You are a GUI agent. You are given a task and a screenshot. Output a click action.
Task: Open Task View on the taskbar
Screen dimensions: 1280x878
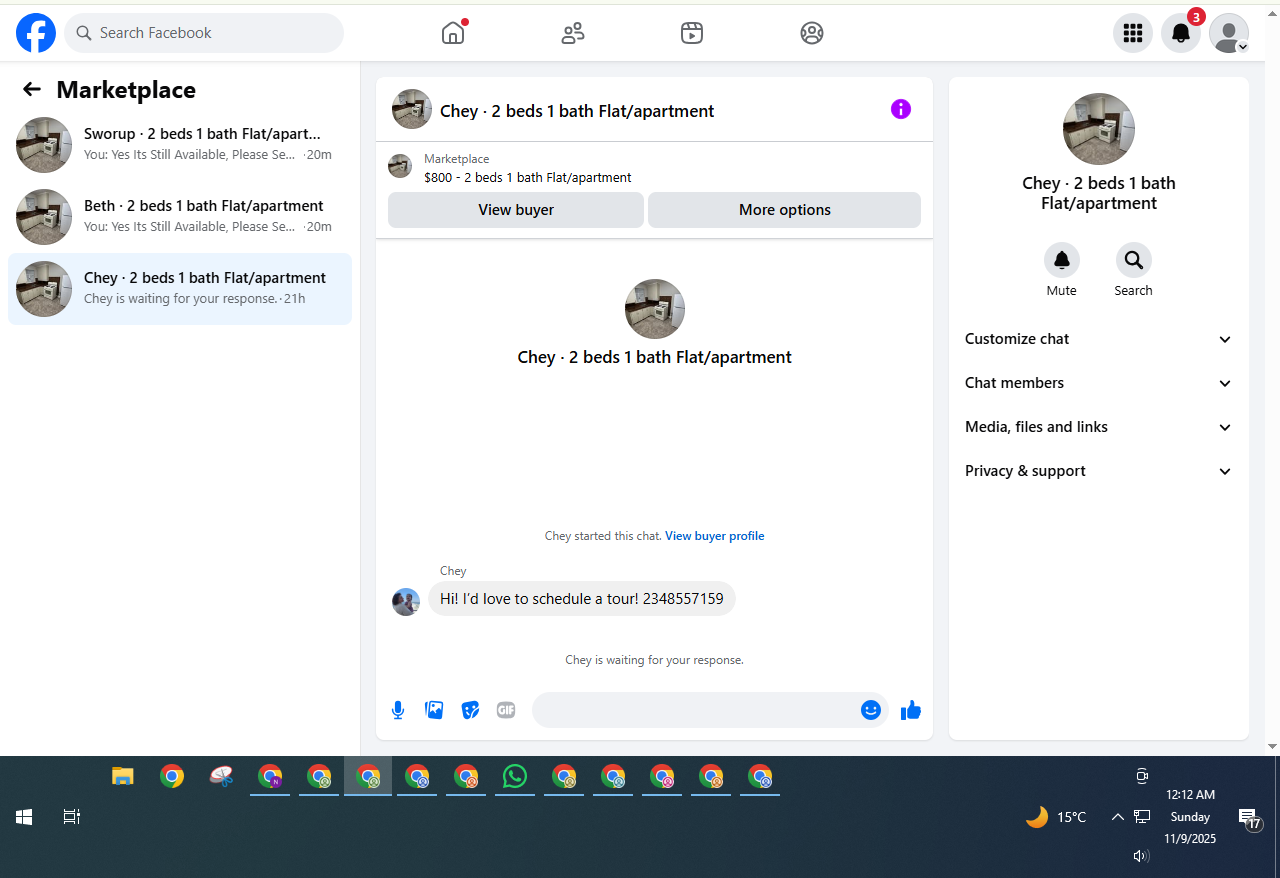[71, 817]
